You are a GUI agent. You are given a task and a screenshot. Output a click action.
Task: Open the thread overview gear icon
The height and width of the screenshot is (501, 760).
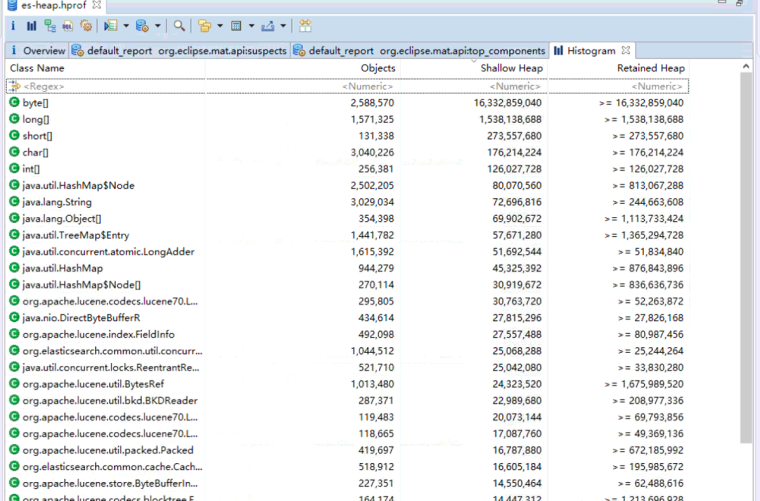(x=86, y=26)
